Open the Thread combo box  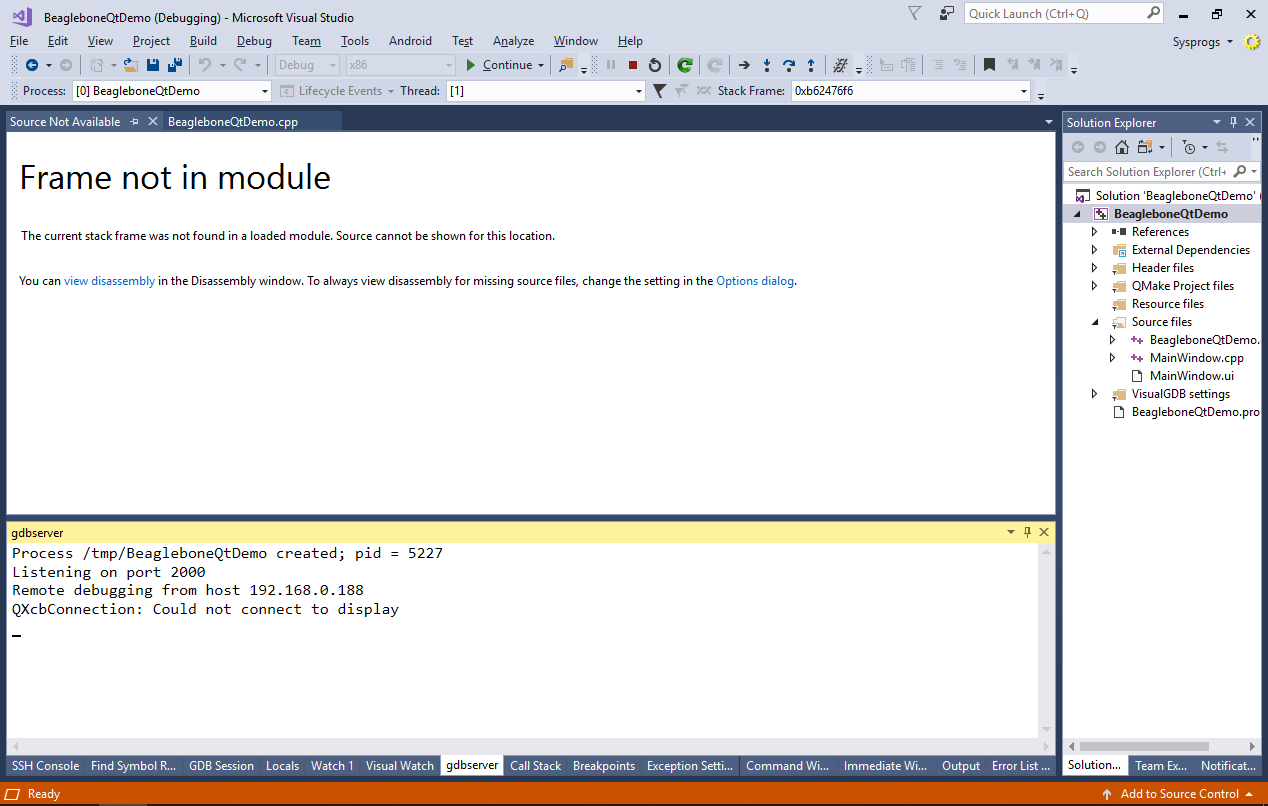click(546, 91)
